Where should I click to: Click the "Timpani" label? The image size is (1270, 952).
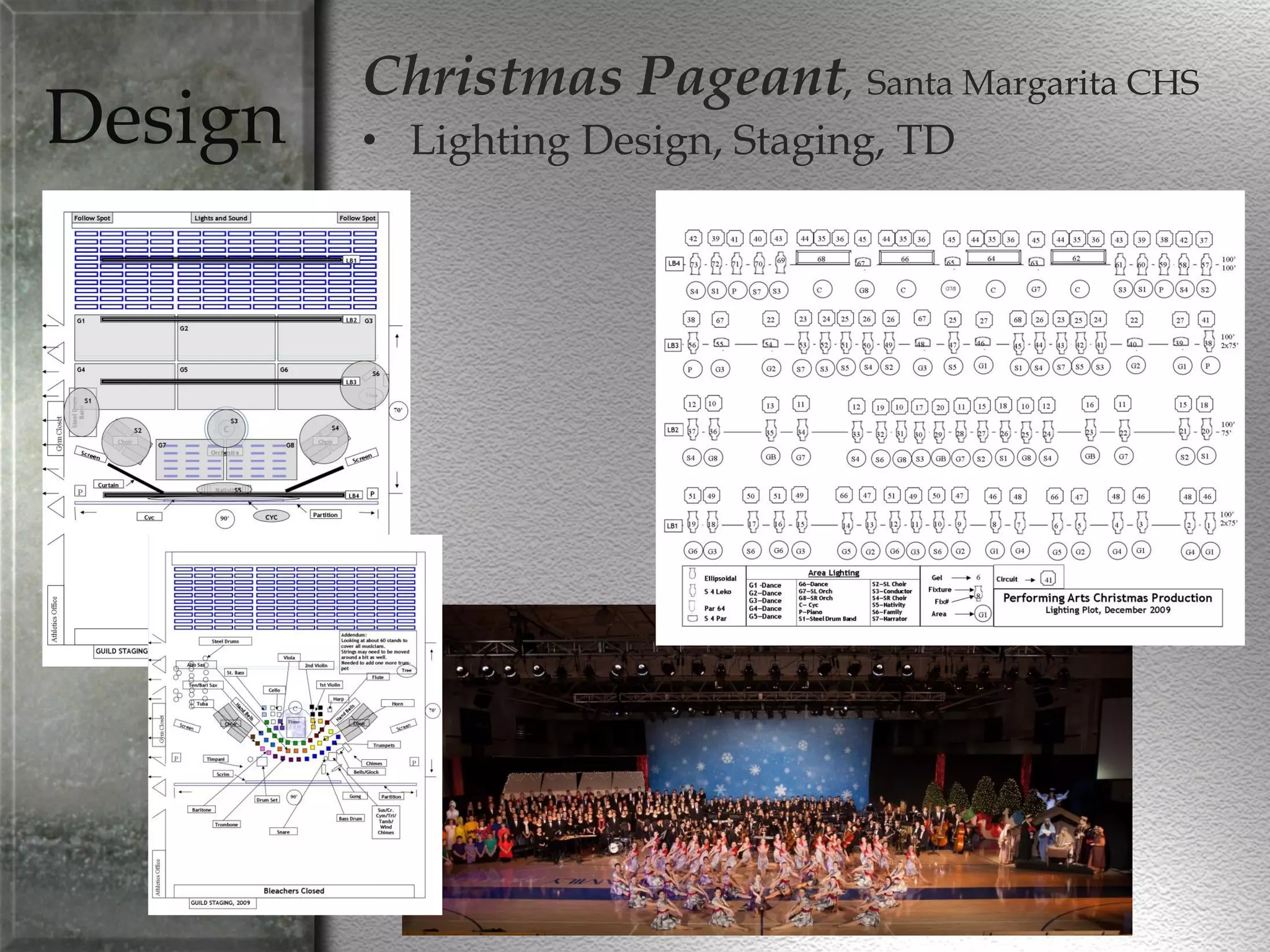[215, 759]
